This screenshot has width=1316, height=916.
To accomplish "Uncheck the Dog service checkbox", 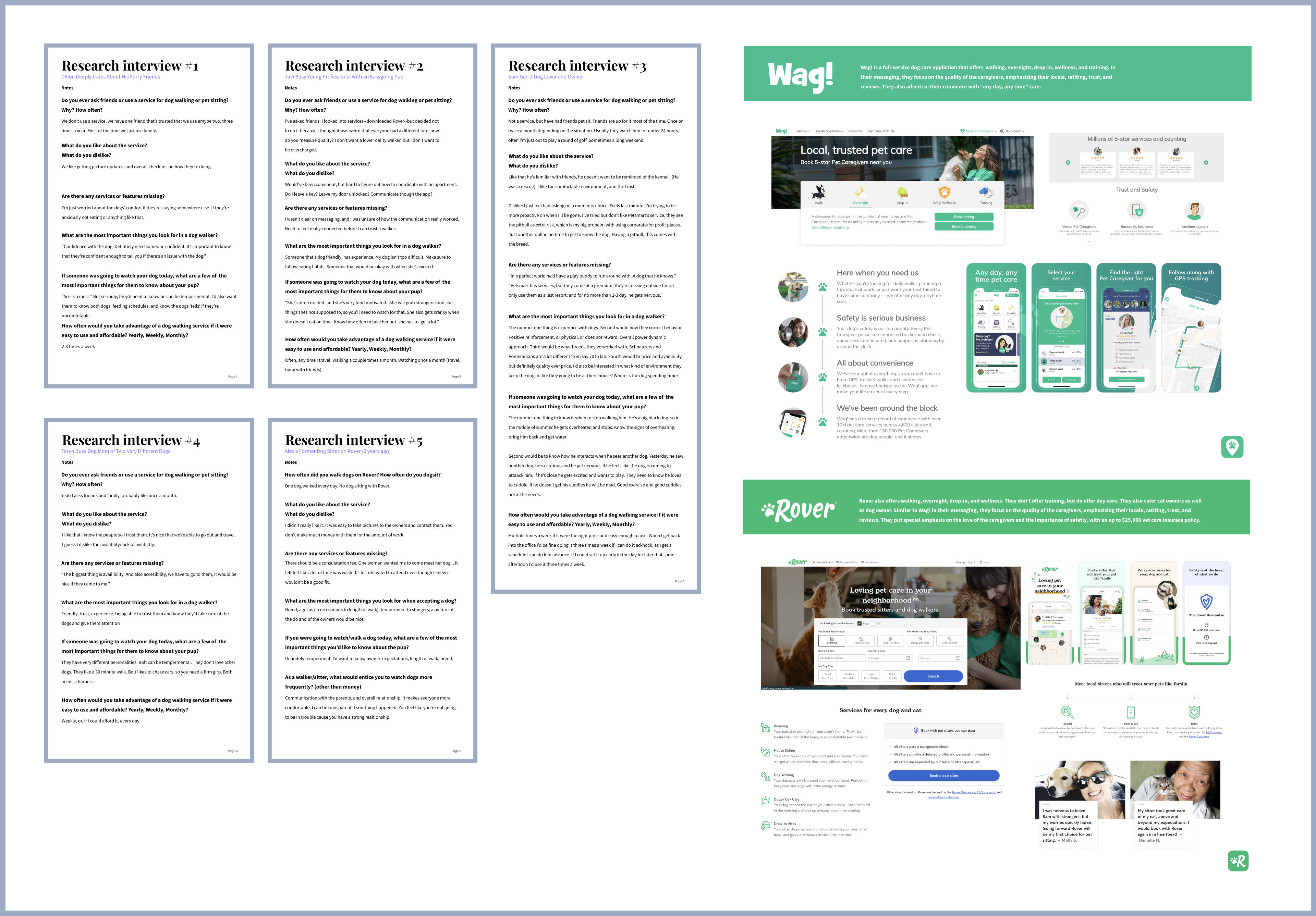I will tap(859, 623).
